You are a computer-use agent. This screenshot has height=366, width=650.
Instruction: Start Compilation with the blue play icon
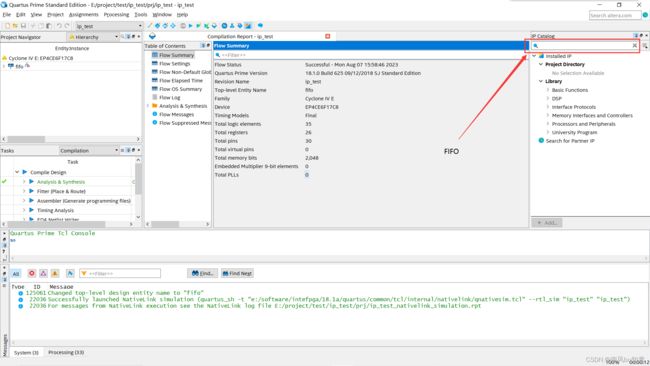point(190,26)
